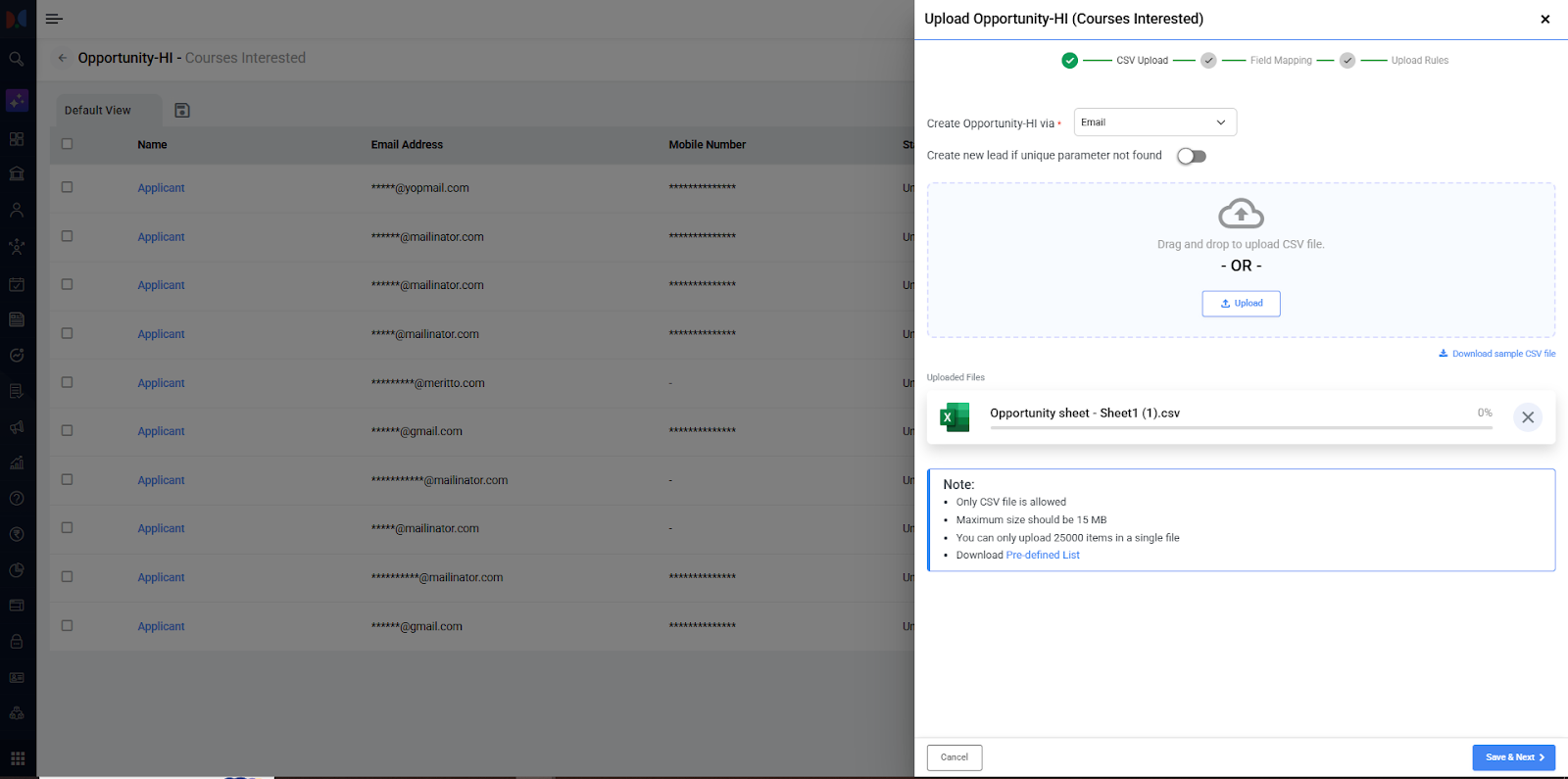
Task: Go back using the arrow beside Opportunity-HI
Action: [63, 58]
